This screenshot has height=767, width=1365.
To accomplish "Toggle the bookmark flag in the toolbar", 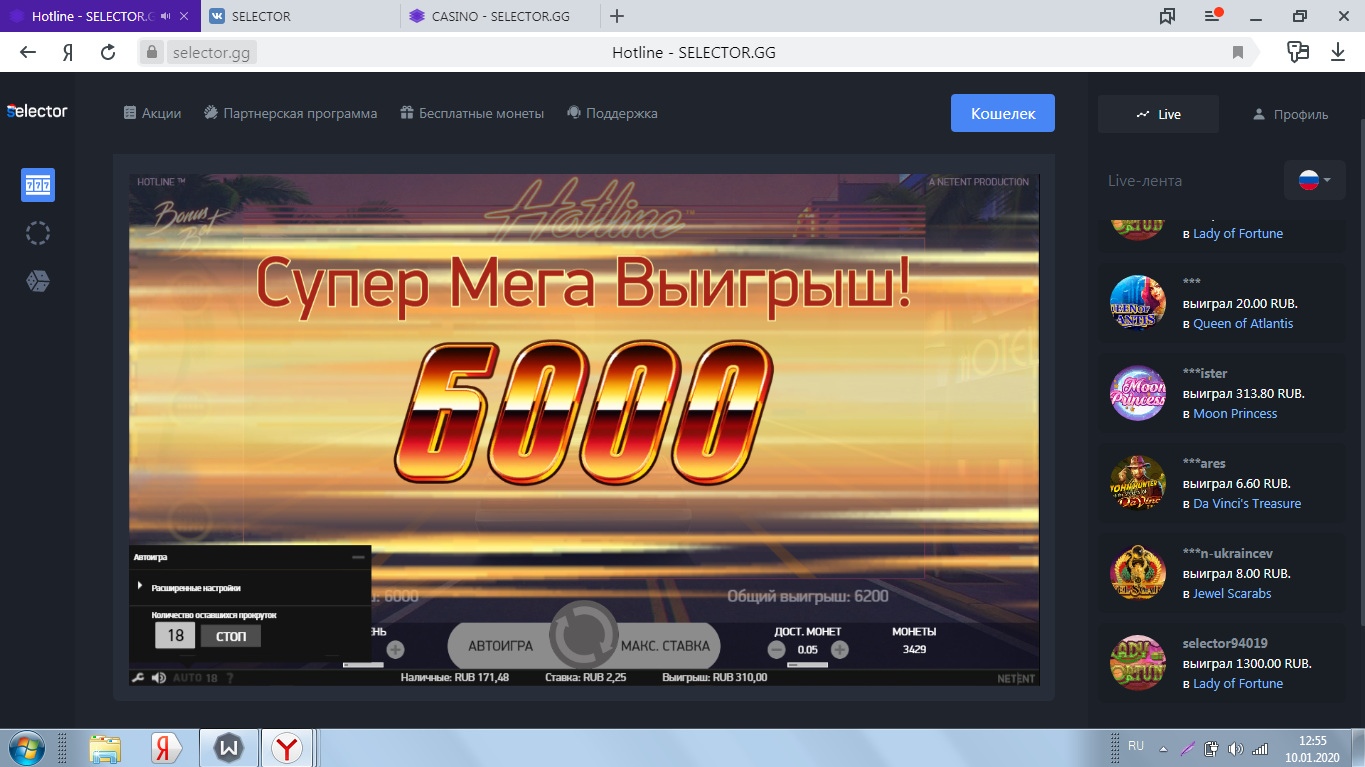I will [1240, 50].
